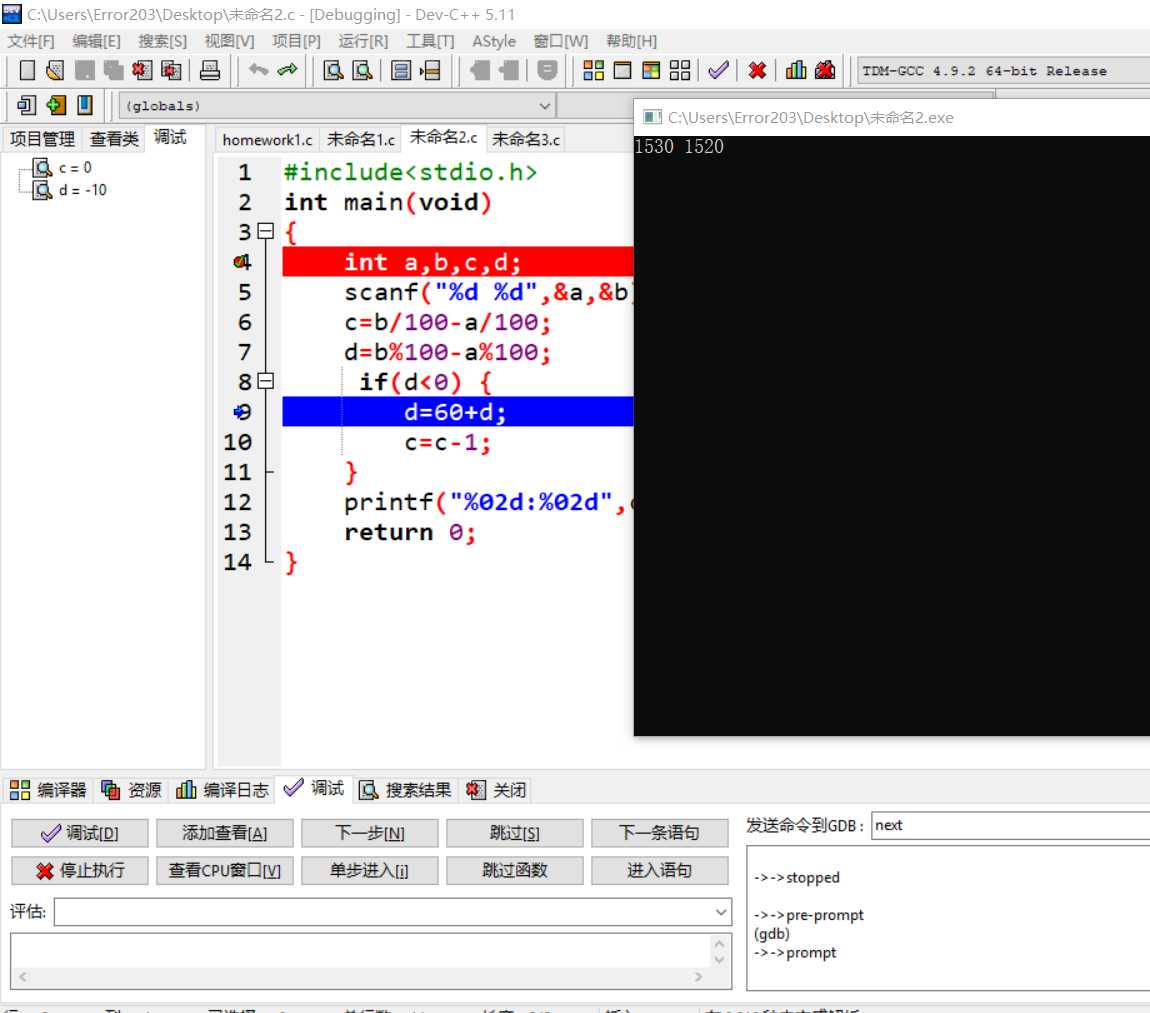Click the blue current-line arrow on line 9
The width and height of the screenshot is (1150, 1013).
click(242, 412)
